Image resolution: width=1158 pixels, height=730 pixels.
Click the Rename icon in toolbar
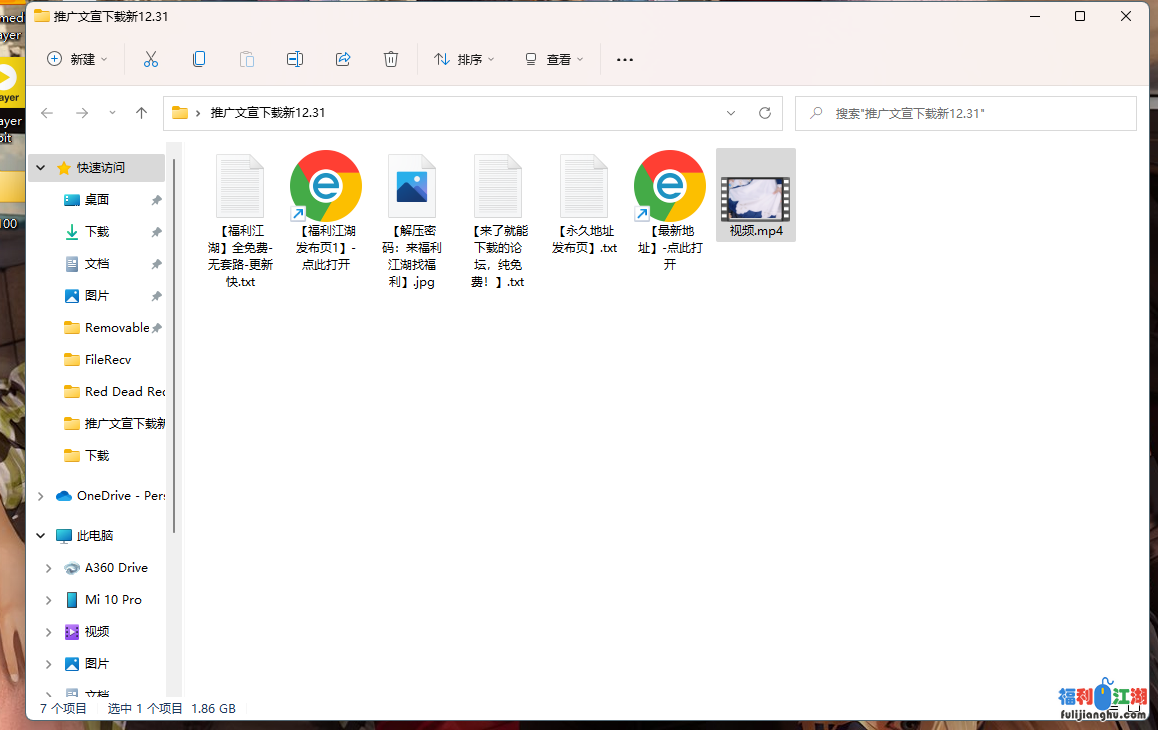(295, 60)
